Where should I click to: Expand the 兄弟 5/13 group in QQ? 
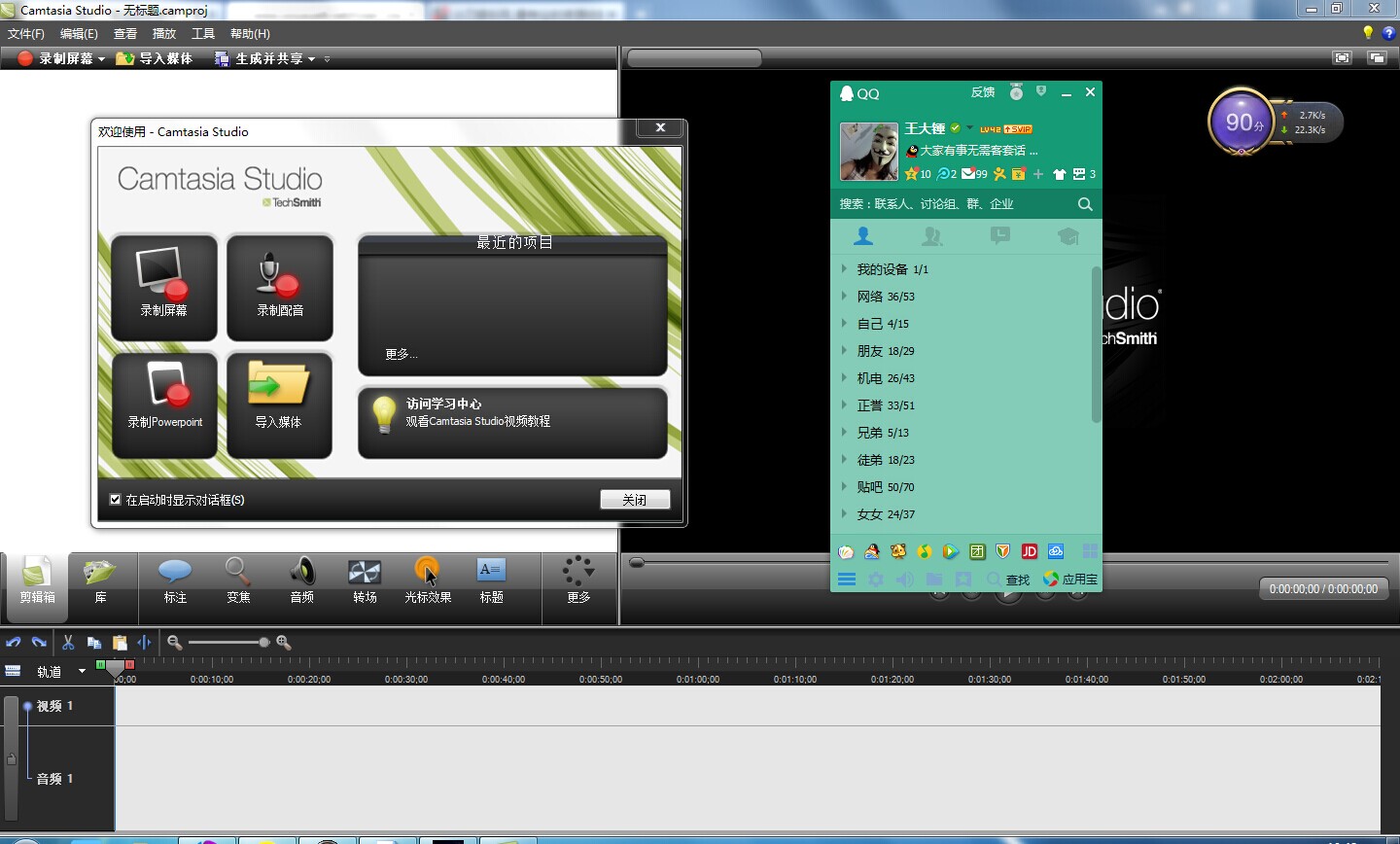(x=844, y=433)
